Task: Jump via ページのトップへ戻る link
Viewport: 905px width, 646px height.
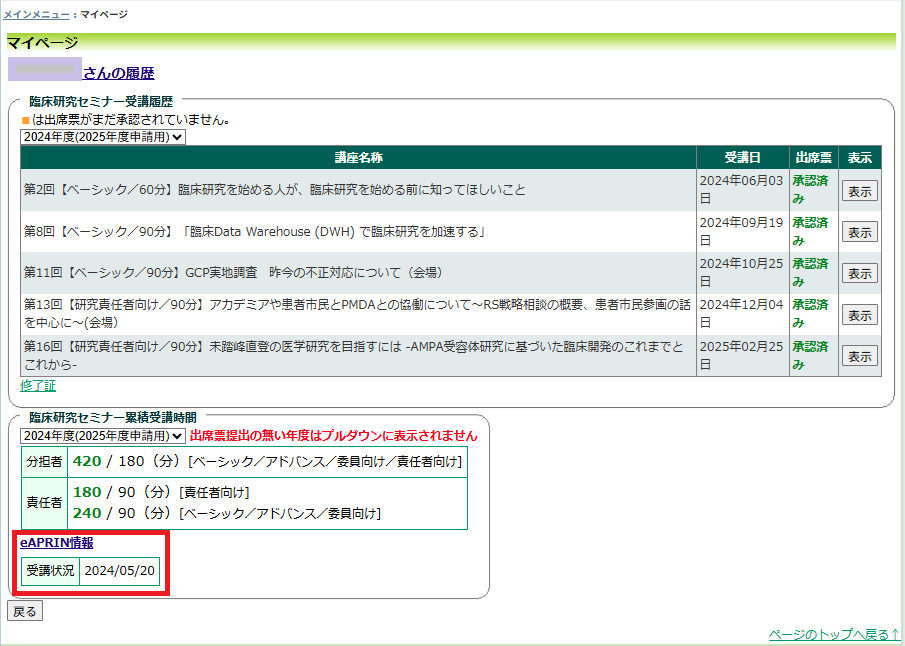Action: point(834,635)
